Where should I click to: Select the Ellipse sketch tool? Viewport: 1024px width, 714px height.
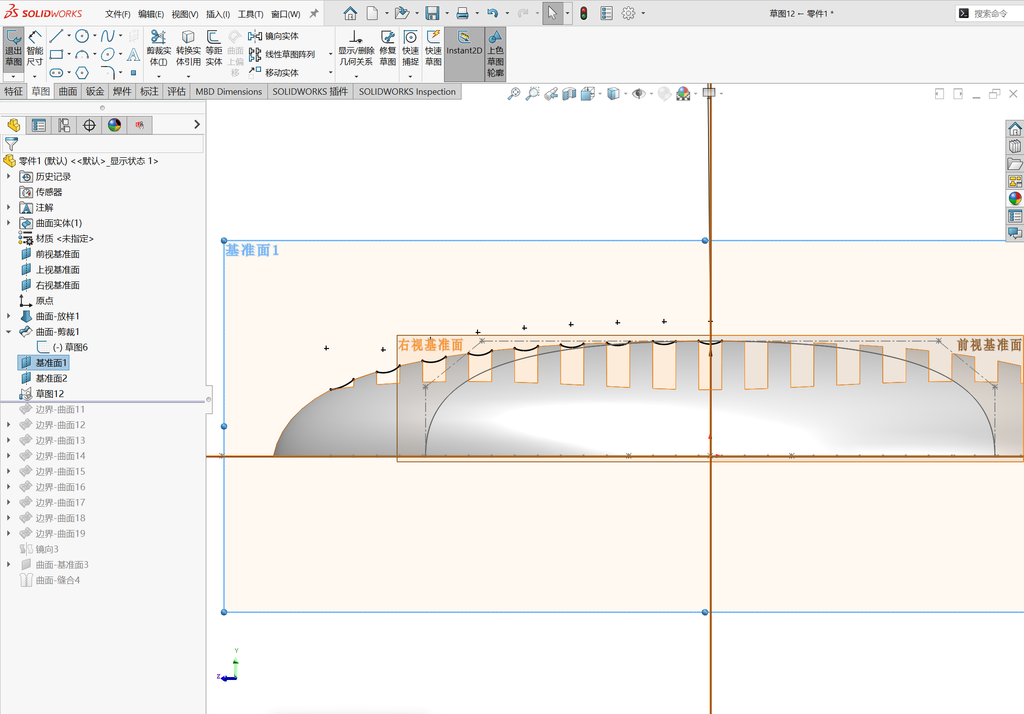pos(108,54)
